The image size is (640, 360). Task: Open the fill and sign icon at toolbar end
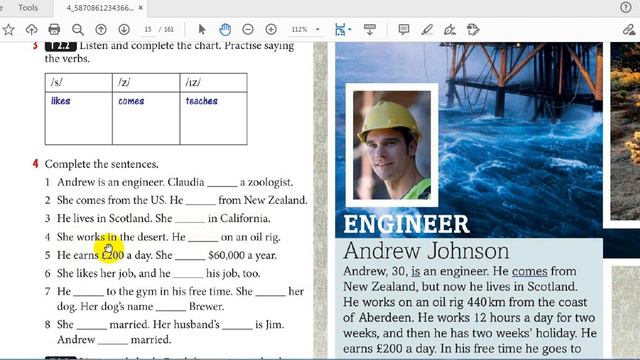click(629, 29)
